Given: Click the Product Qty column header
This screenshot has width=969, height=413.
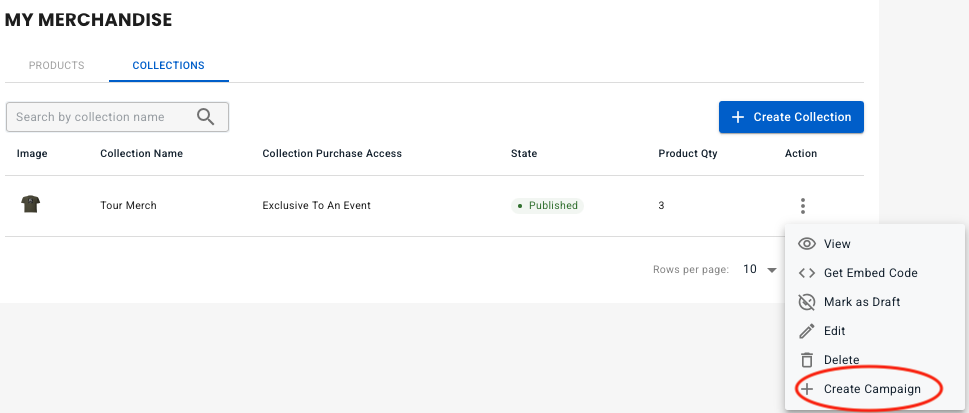Looking at the screenshot, I should [x=687, y=154].
